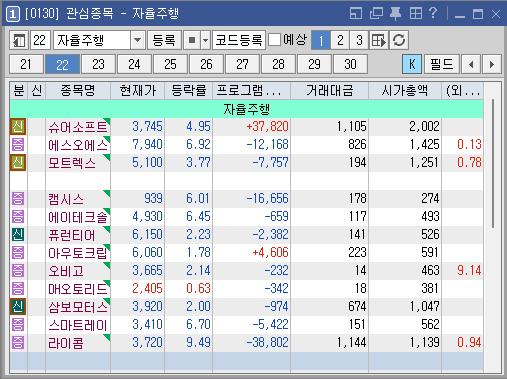Refresh the watchlist with the reload icon

pyautogui.click(x=399, y=40)
